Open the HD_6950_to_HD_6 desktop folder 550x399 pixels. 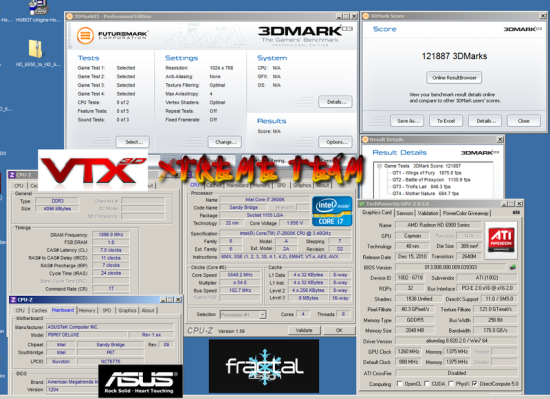[x=36, y=49]
